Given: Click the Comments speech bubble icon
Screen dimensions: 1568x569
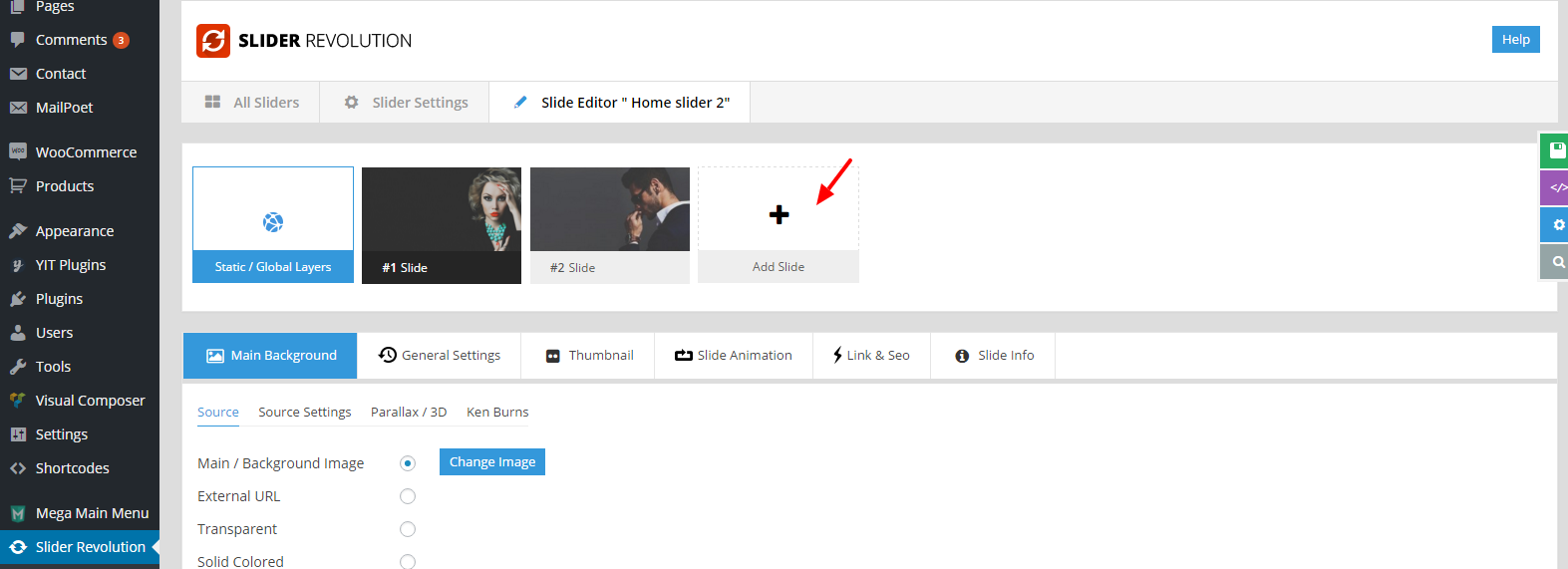Looking at the screenshot, I should coord(18,40).
